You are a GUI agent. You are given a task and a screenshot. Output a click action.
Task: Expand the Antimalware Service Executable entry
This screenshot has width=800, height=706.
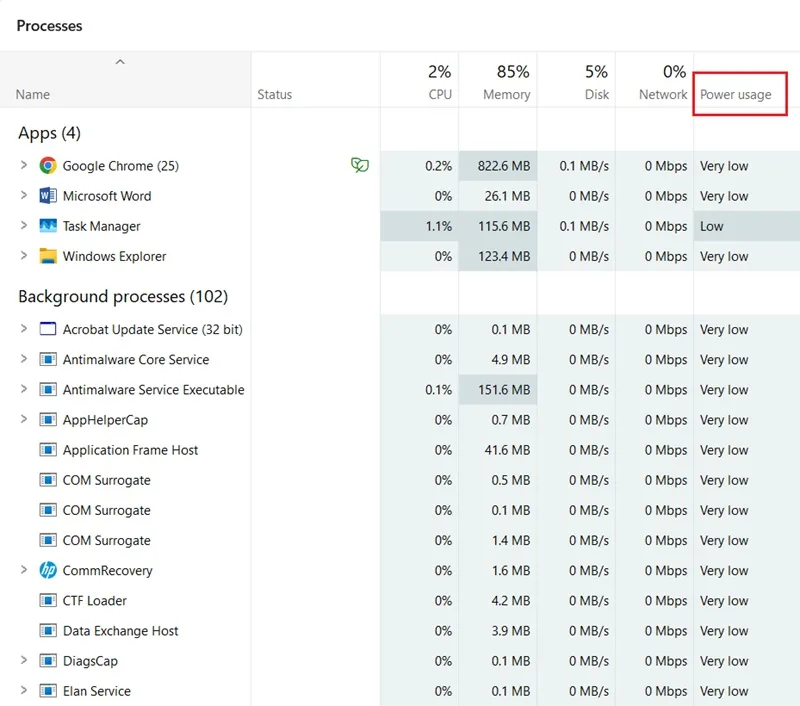tap(23, 389)
